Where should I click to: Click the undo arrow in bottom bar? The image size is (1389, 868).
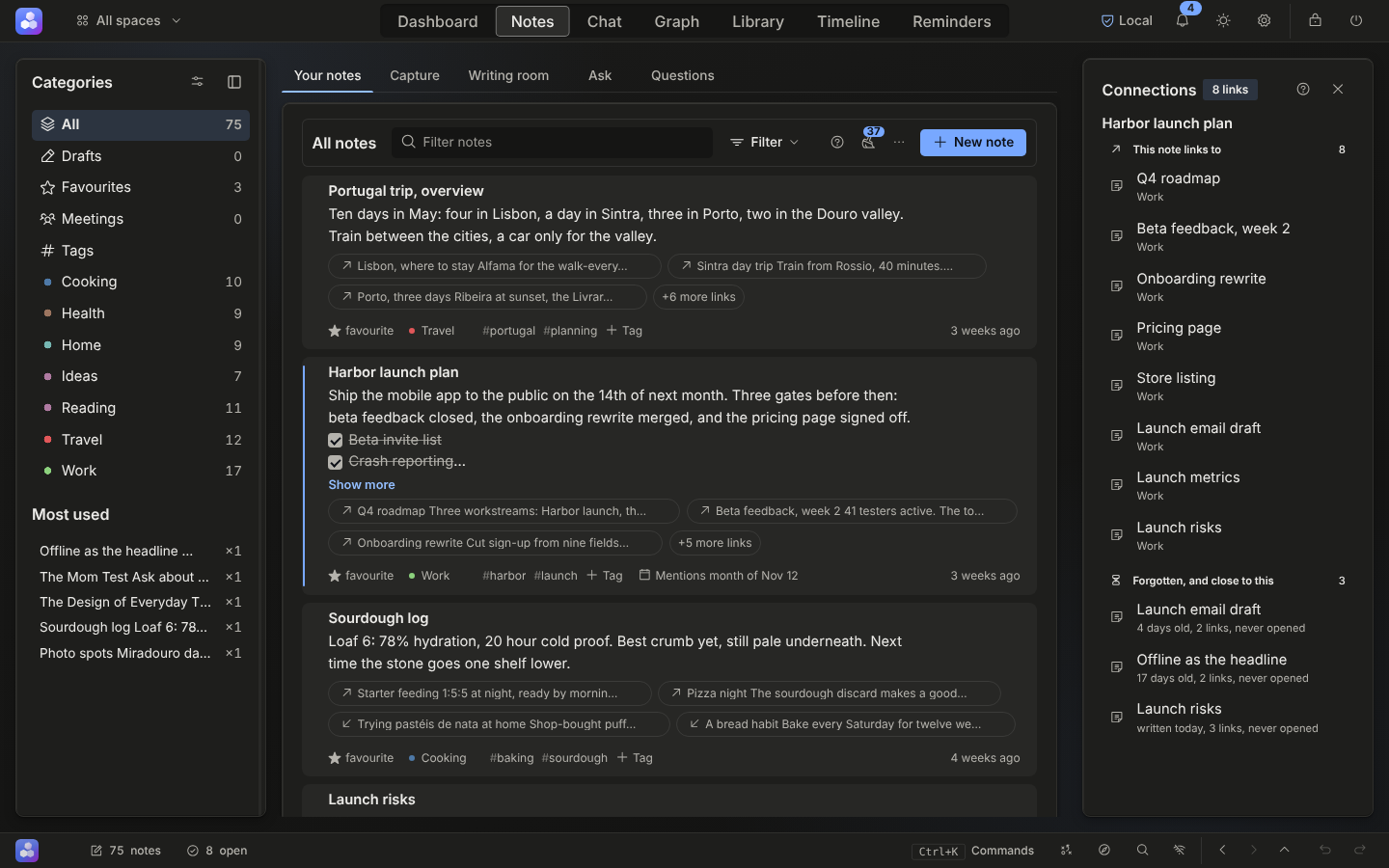1325,850
